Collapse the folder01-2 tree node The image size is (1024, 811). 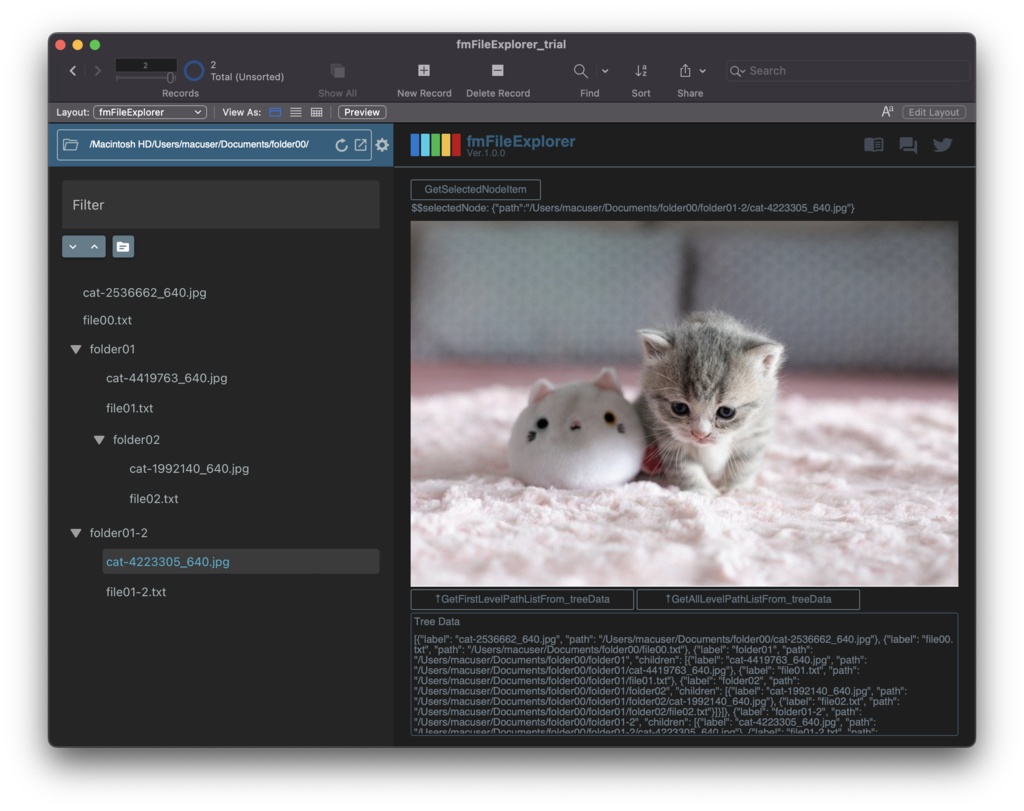(x=76, y=533)
